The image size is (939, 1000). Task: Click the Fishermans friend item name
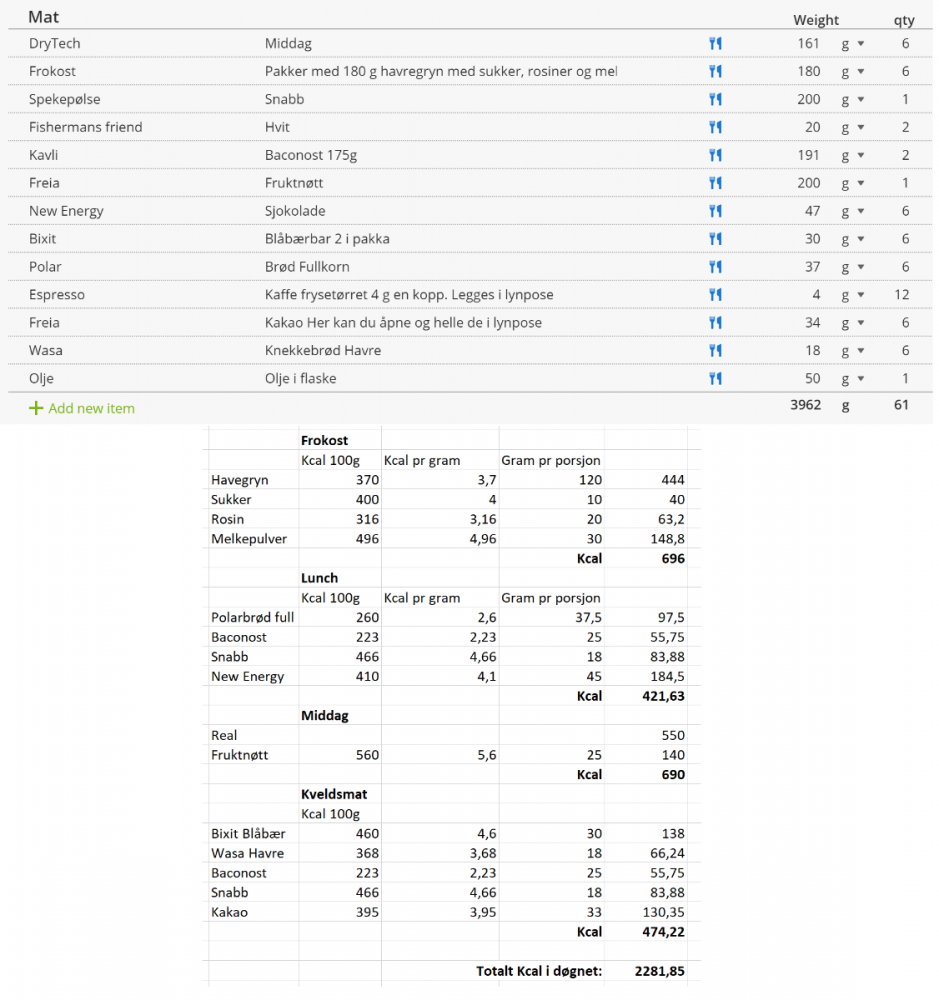pos(86,127)
